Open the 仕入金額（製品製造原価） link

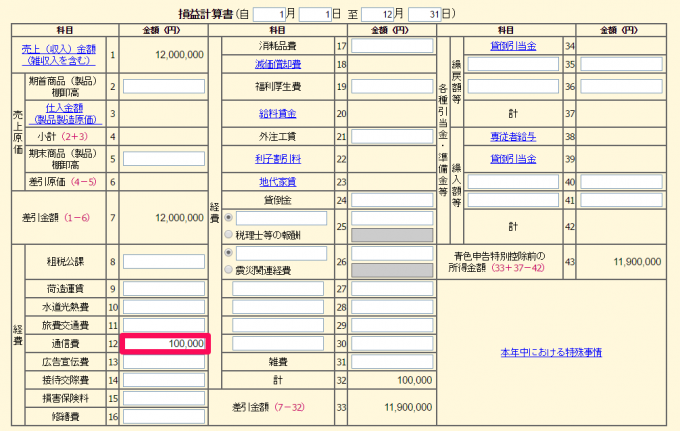[65, 114]
